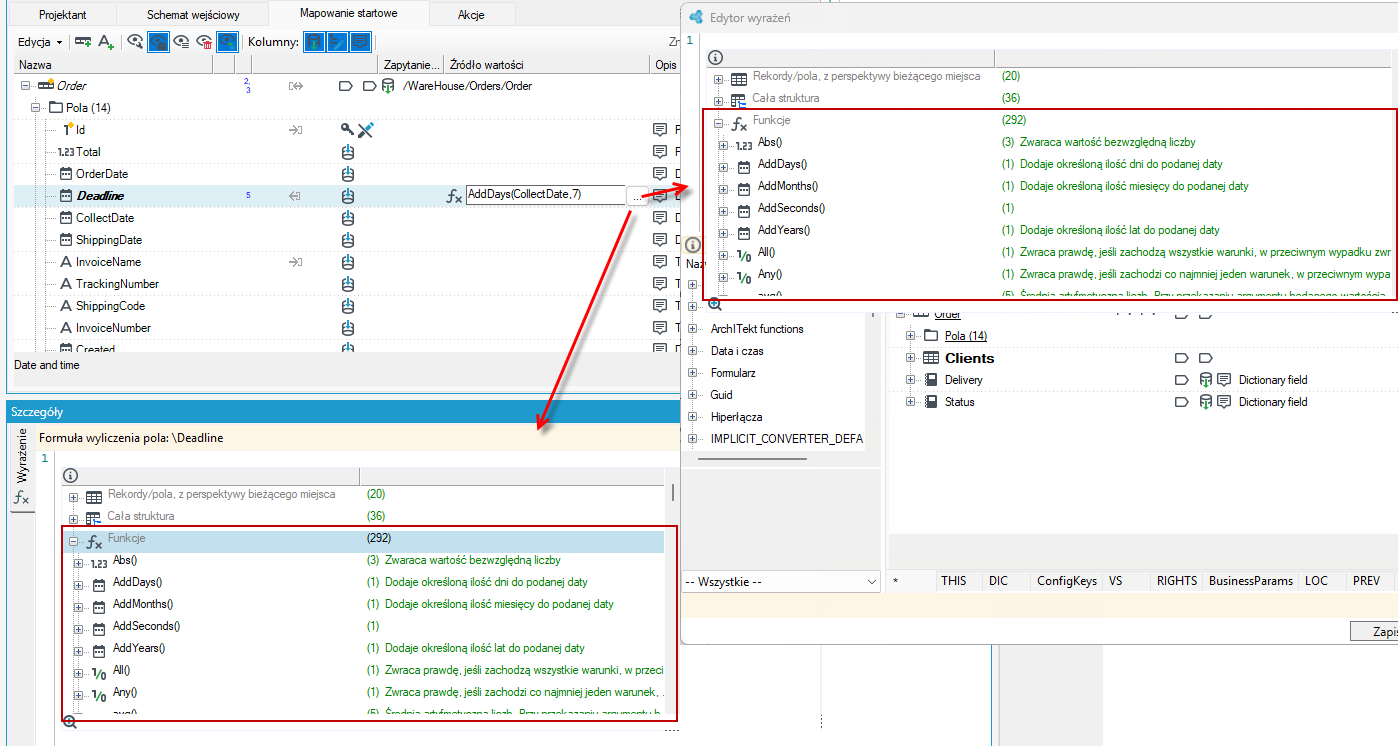Click the arrow icon in InvoiceName row

(296, 262)
